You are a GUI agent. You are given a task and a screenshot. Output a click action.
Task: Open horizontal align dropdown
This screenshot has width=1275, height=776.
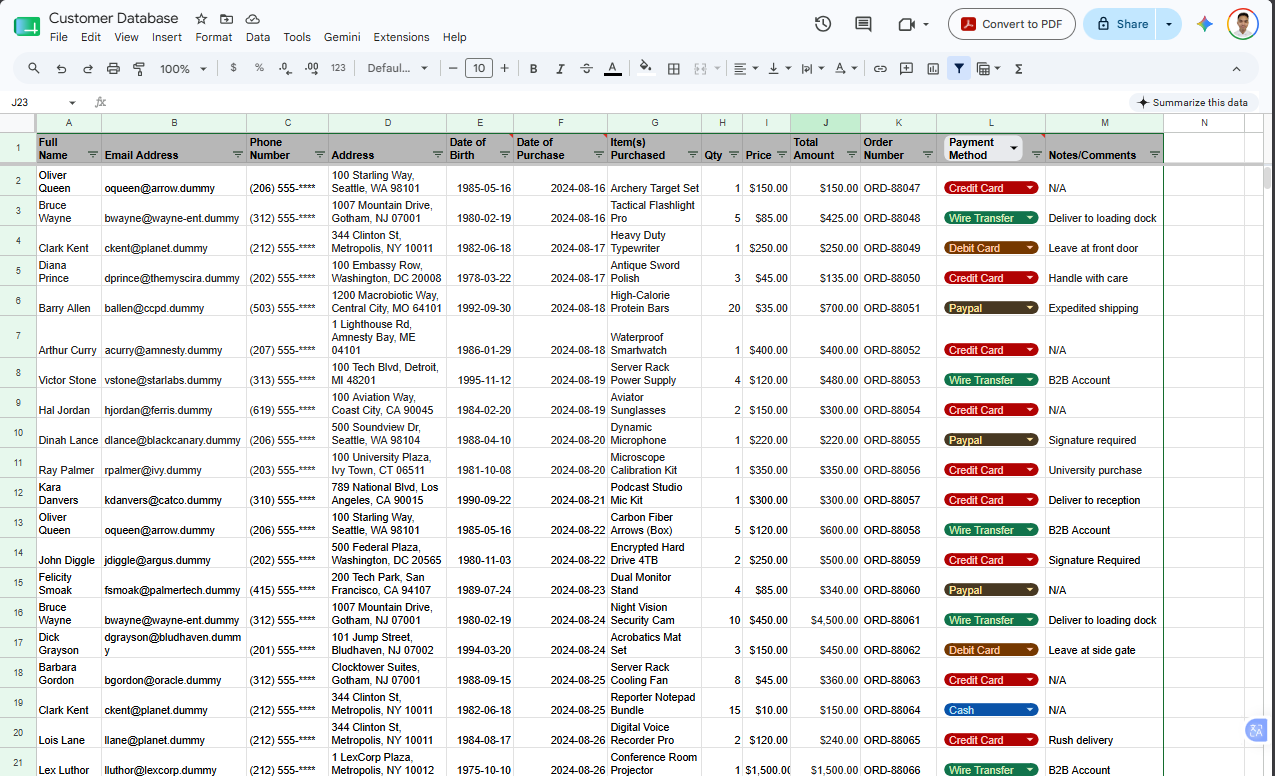coord(745,68)
